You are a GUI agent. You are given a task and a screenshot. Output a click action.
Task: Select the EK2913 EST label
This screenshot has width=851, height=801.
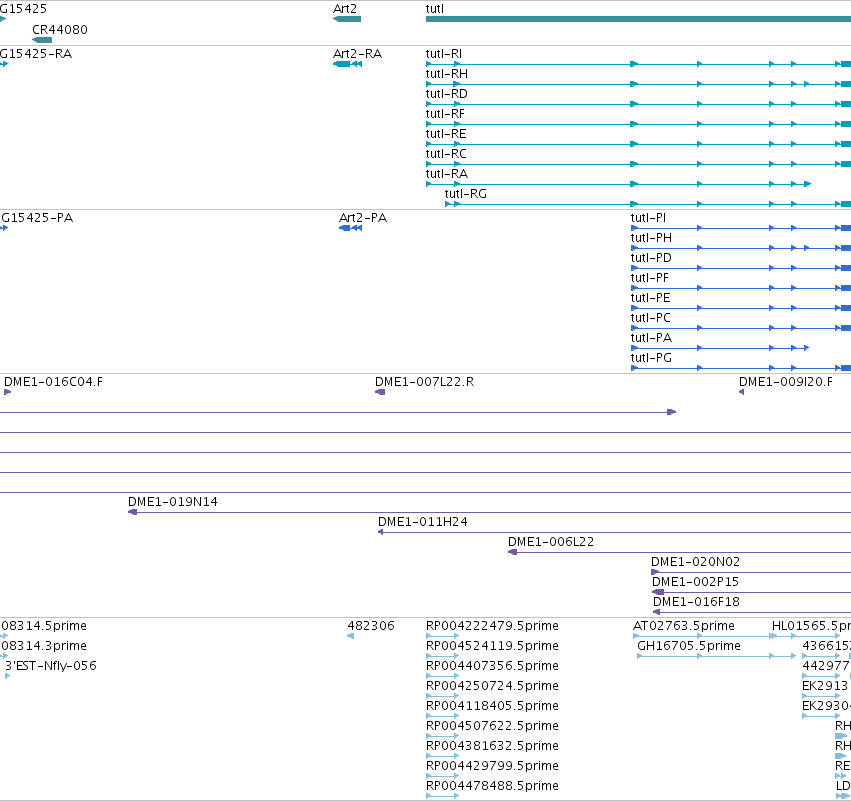coord(825,686)
